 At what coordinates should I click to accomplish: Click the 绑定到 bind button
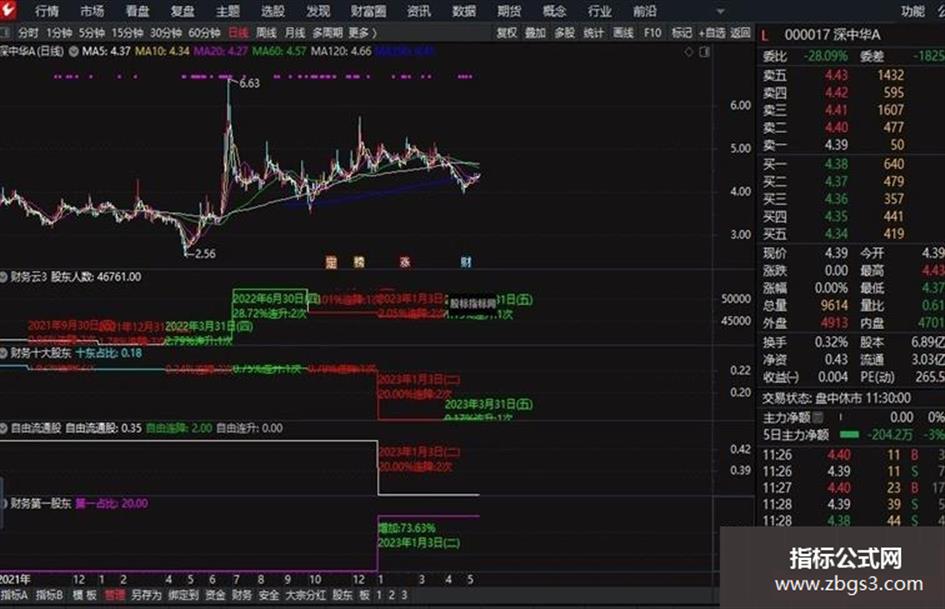(183, 595)
